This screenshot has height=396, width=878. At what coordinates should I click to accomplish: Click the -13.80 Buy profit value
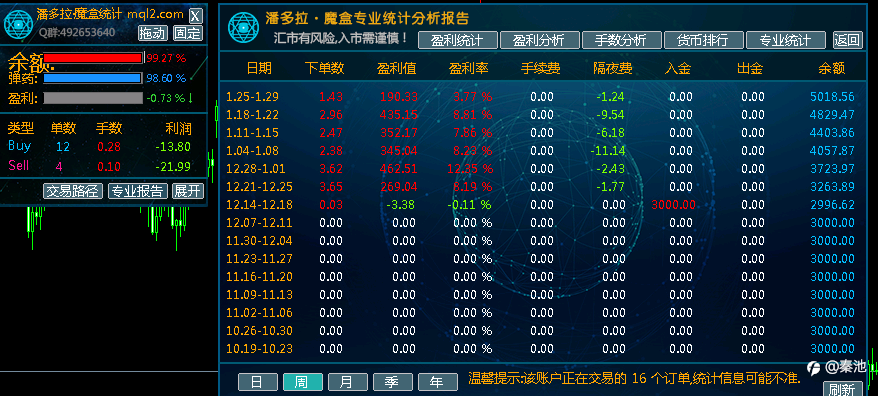(x=173, y=147)
